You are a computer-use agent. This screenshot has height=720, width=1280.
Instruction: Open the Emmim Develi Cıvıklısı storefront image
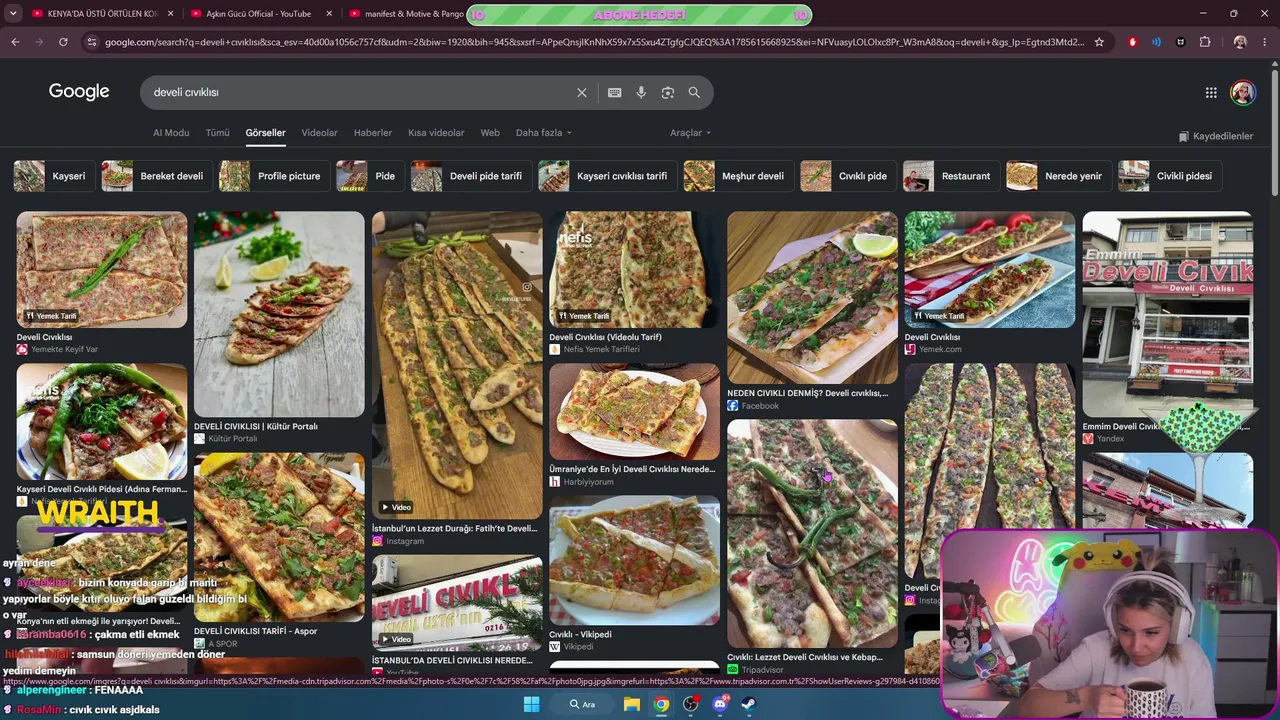coord(1167,314)
